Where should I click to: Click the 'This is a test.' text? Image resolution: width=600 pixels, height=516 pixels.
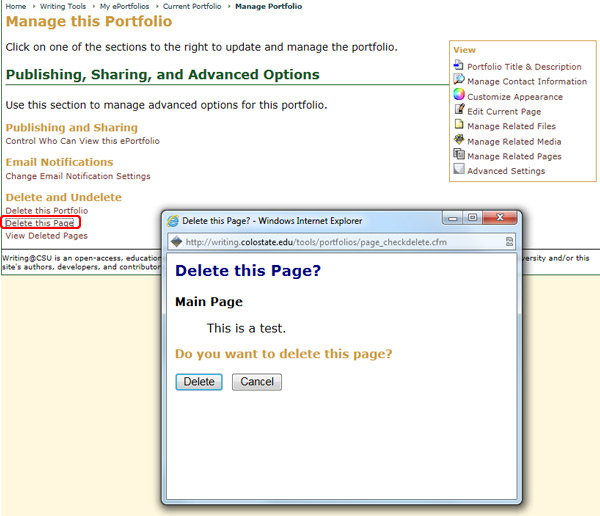point(246,328)
